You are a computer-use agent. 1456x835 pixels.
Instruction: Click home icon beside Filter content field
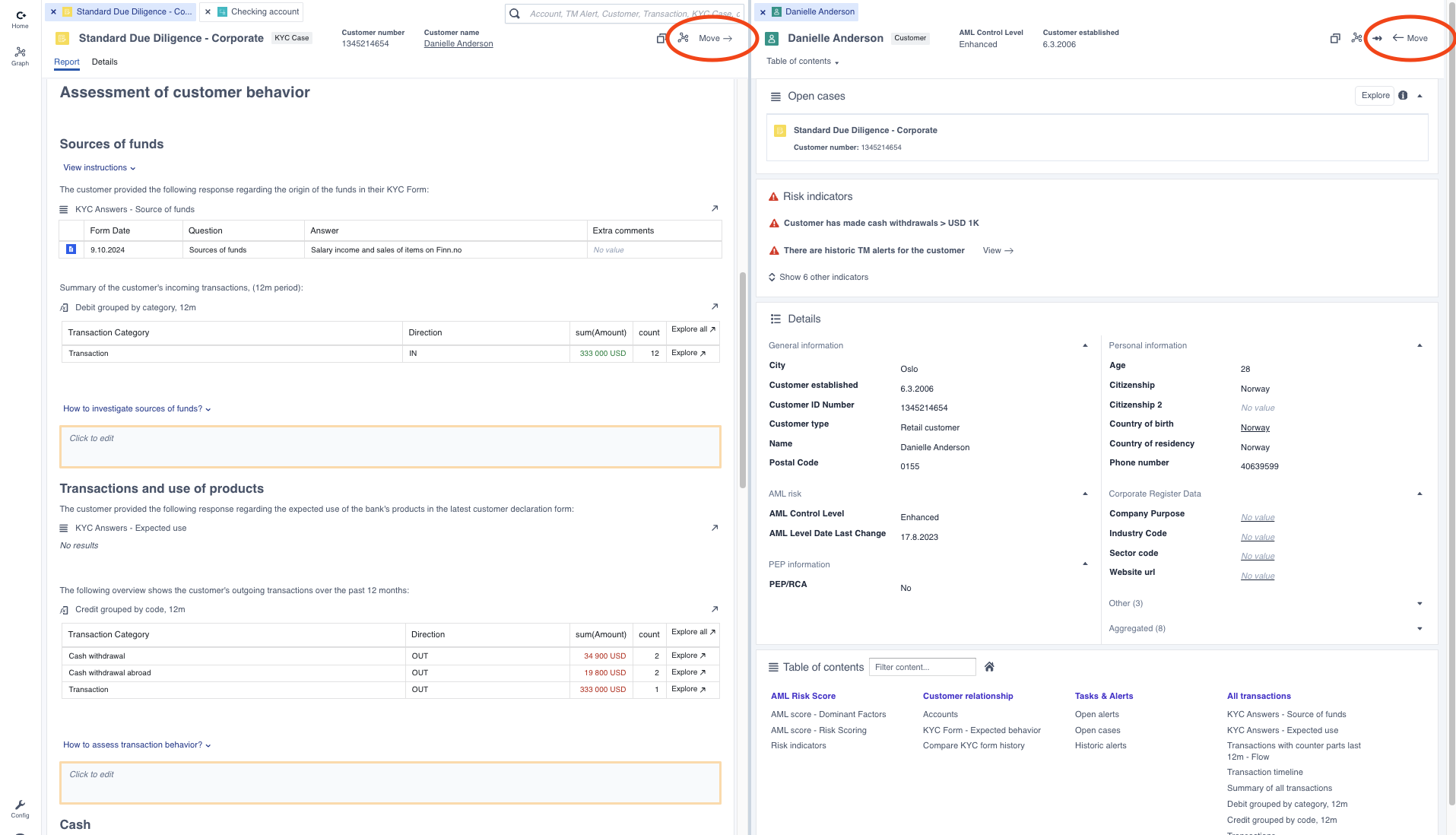click(x=989, y=667)
